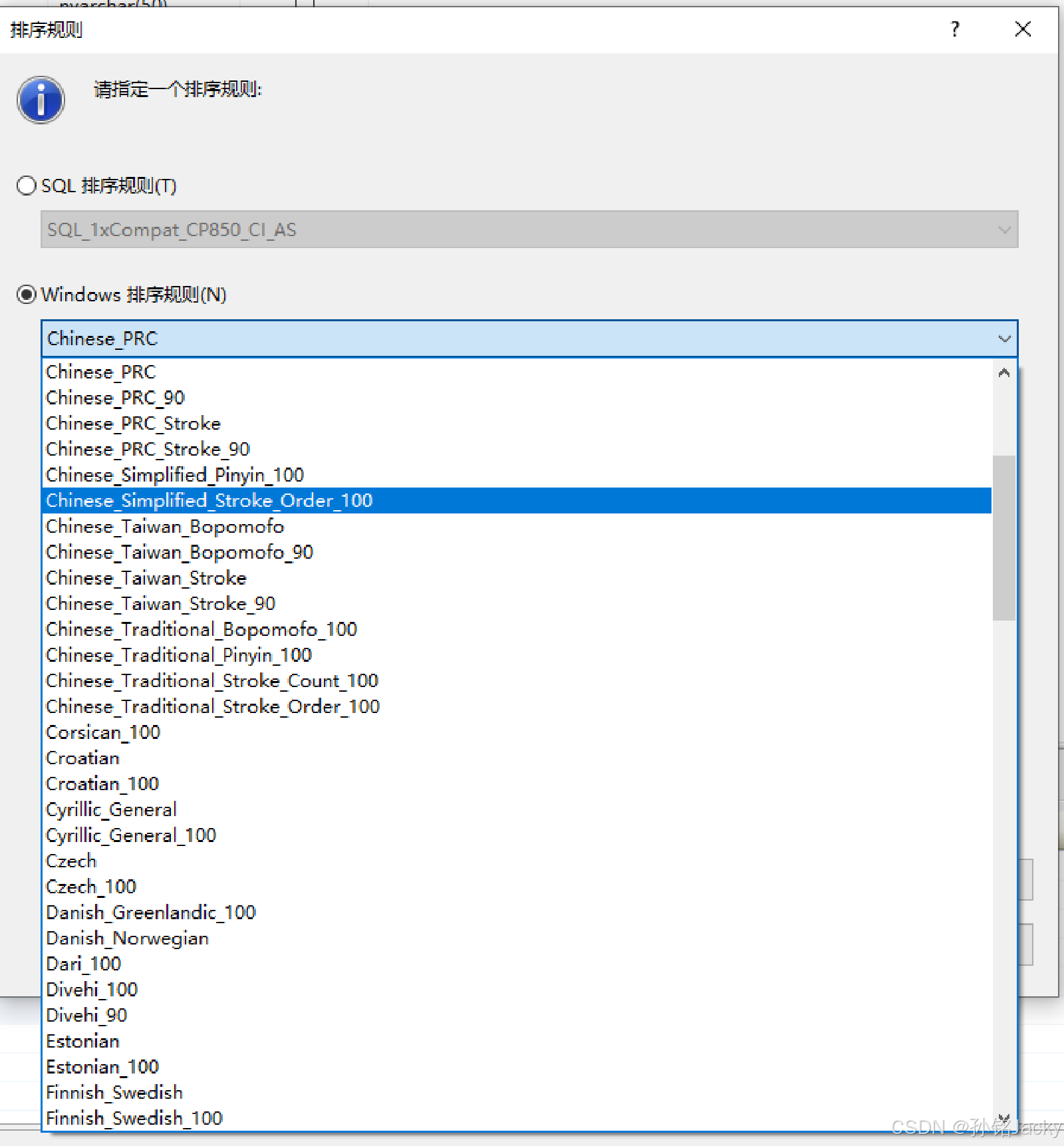Viewport: 1064px width, 1146px height.
Task: Select Finnish_Swedish_100 at the list bottom
Action: [134, 1119]
